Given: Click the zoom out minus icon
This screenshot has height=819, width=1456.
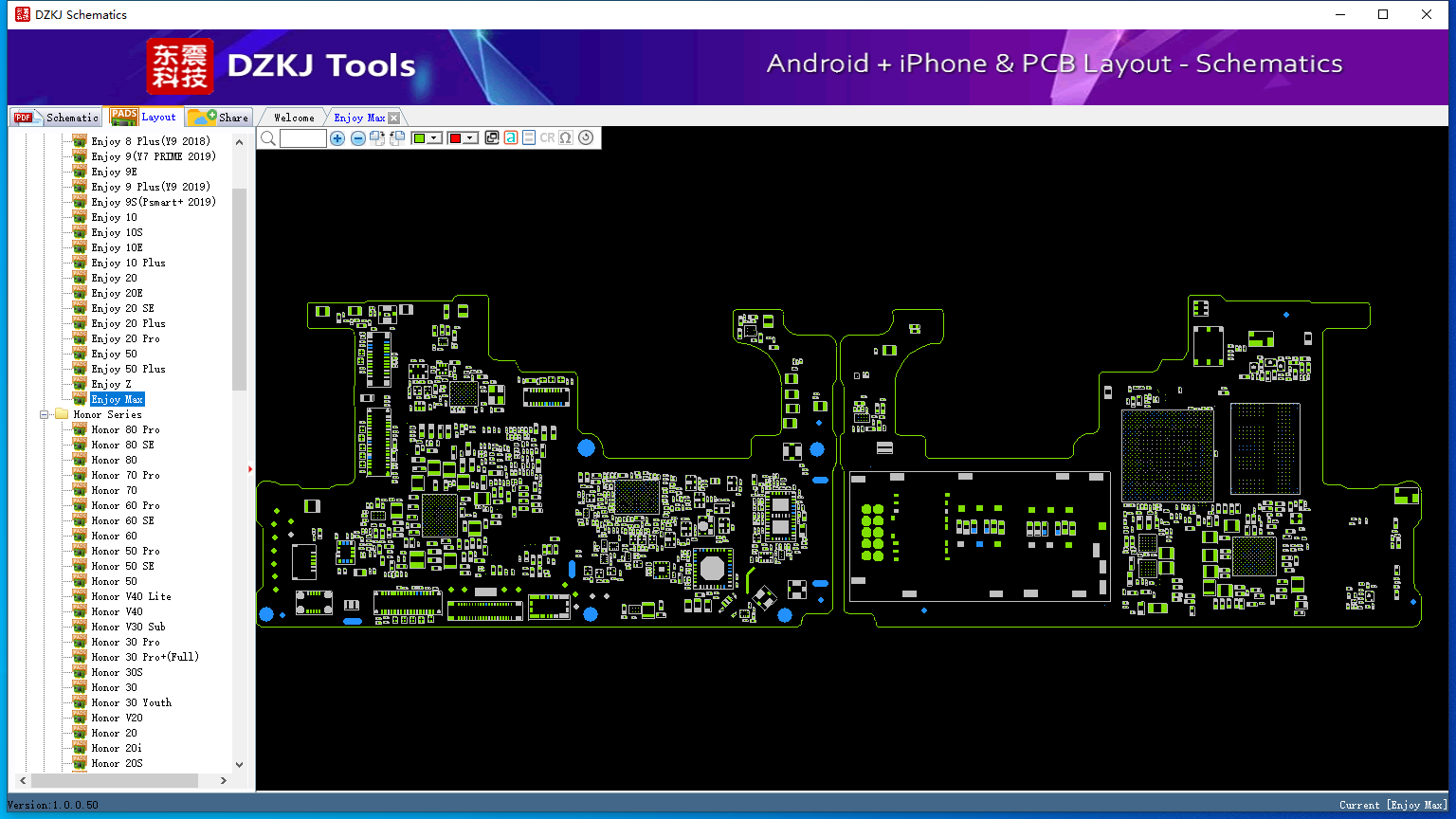Looking at the screenshot, I should tap(358, 138).
